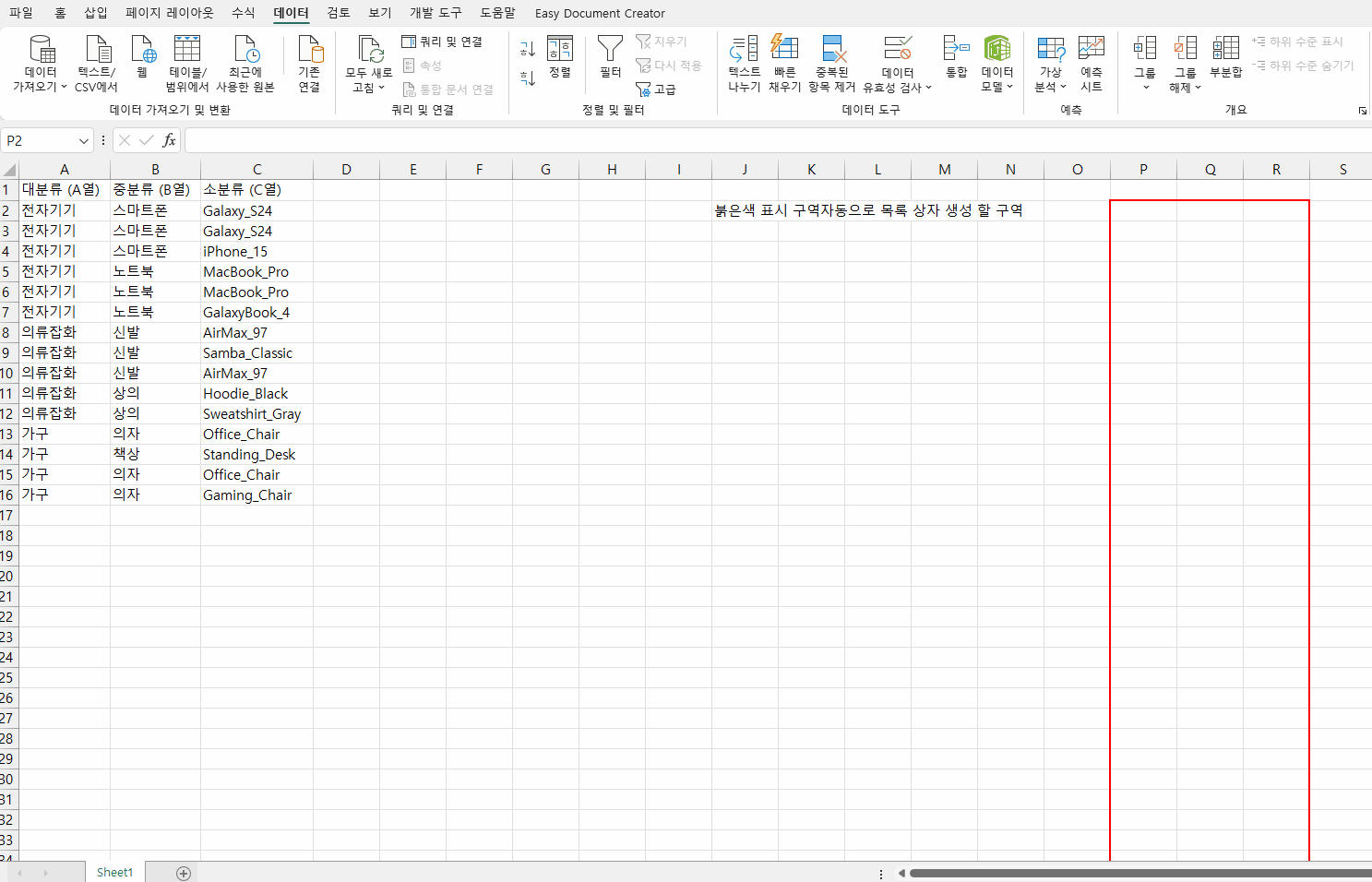Open the 통합 consolidate tool

click(x=957, y=56)
